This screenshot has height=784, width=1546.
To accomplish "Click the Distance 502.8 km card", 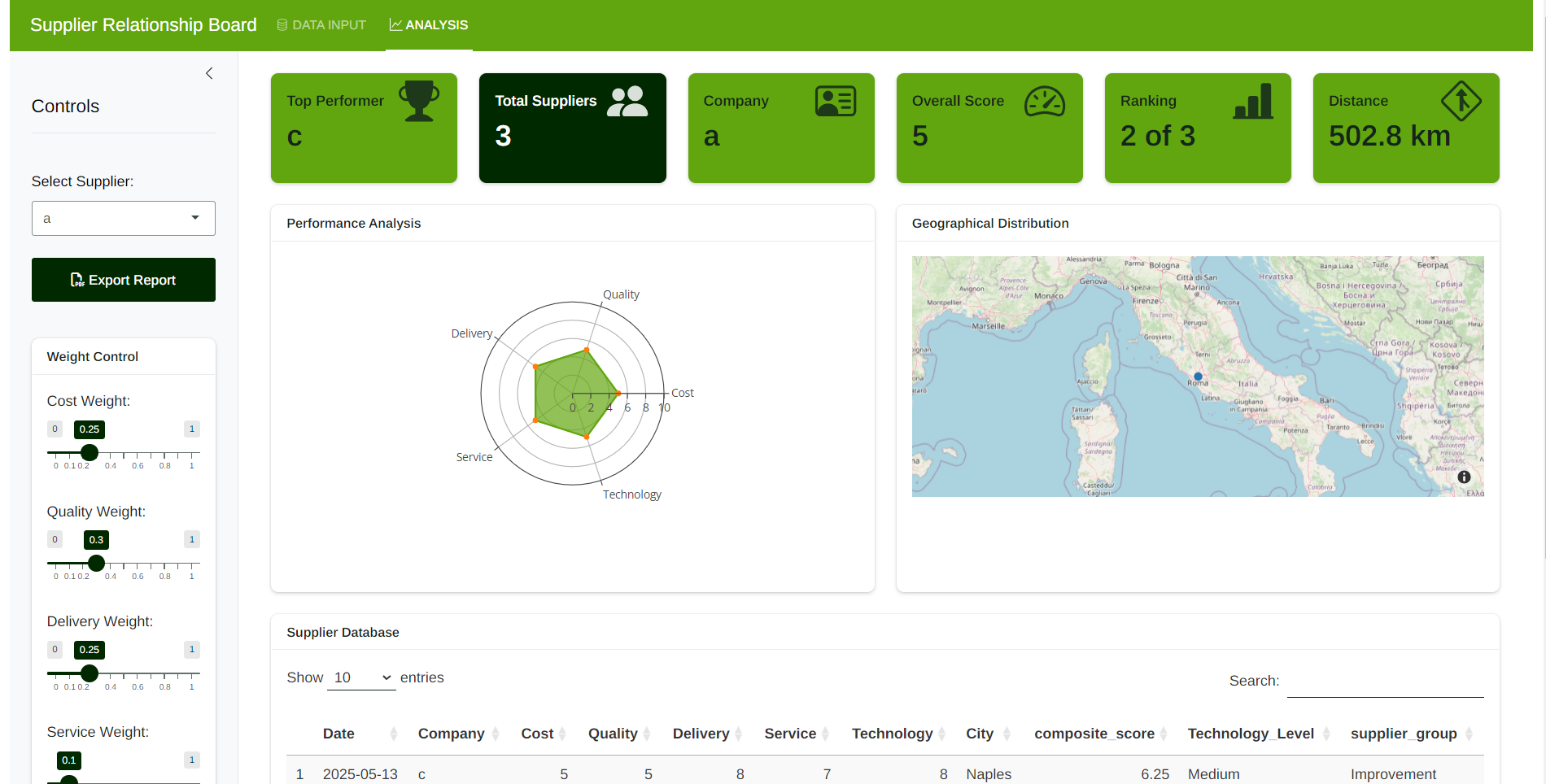I will 1406,128.
